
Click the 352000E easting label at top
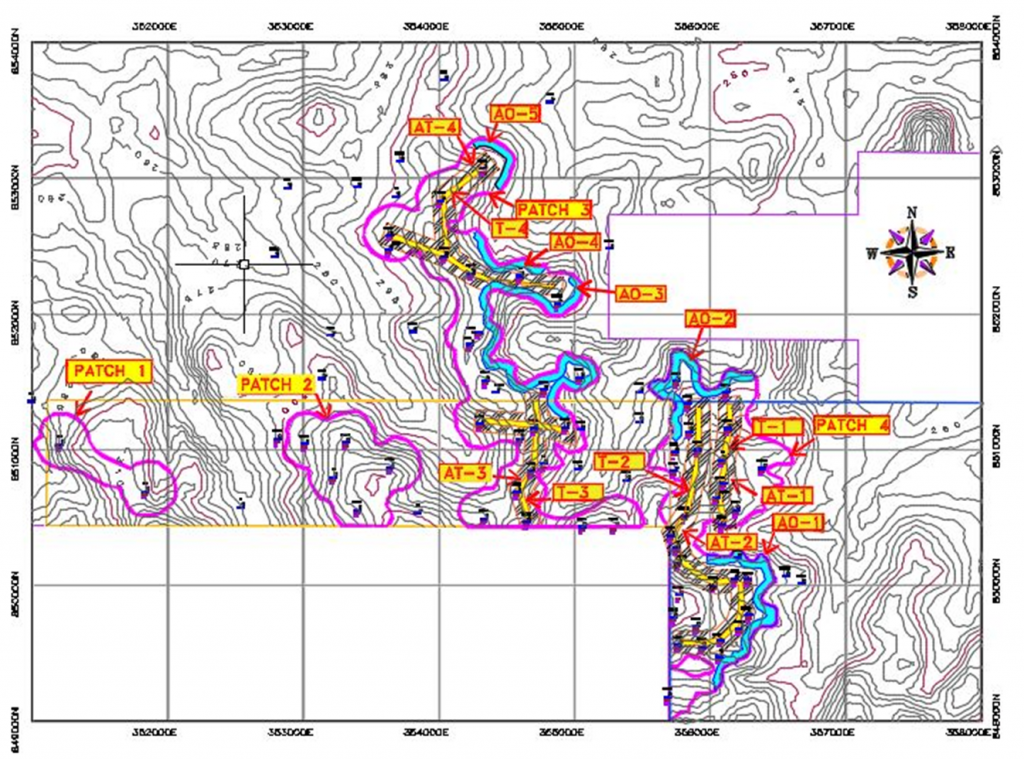(161, 26)
